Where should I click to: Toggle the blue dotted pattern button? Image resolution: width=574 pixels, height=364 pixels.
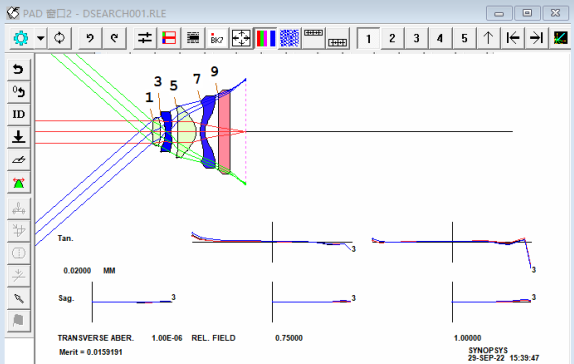coord(290,38)
